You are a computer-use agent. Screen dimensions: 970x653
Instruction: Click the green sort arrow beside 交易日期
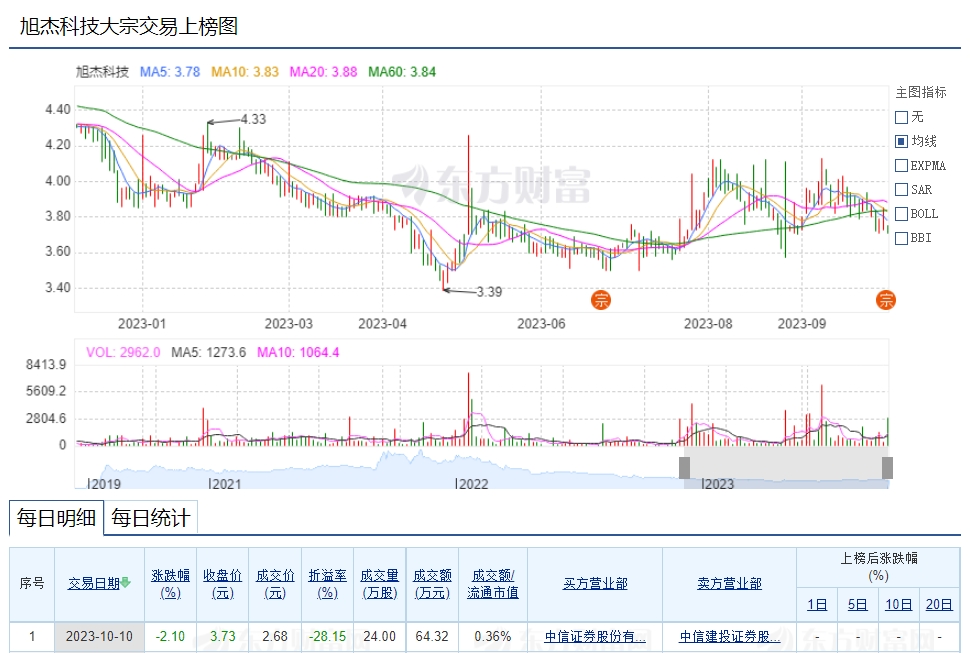pos(126,583)
